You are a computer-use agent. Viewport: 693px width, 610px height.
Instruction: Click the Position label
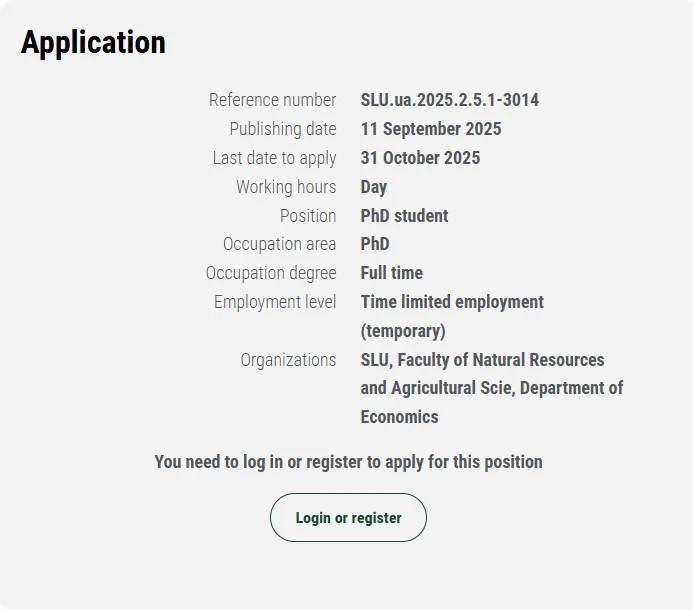pyautogui.click(x=308, y=216)
